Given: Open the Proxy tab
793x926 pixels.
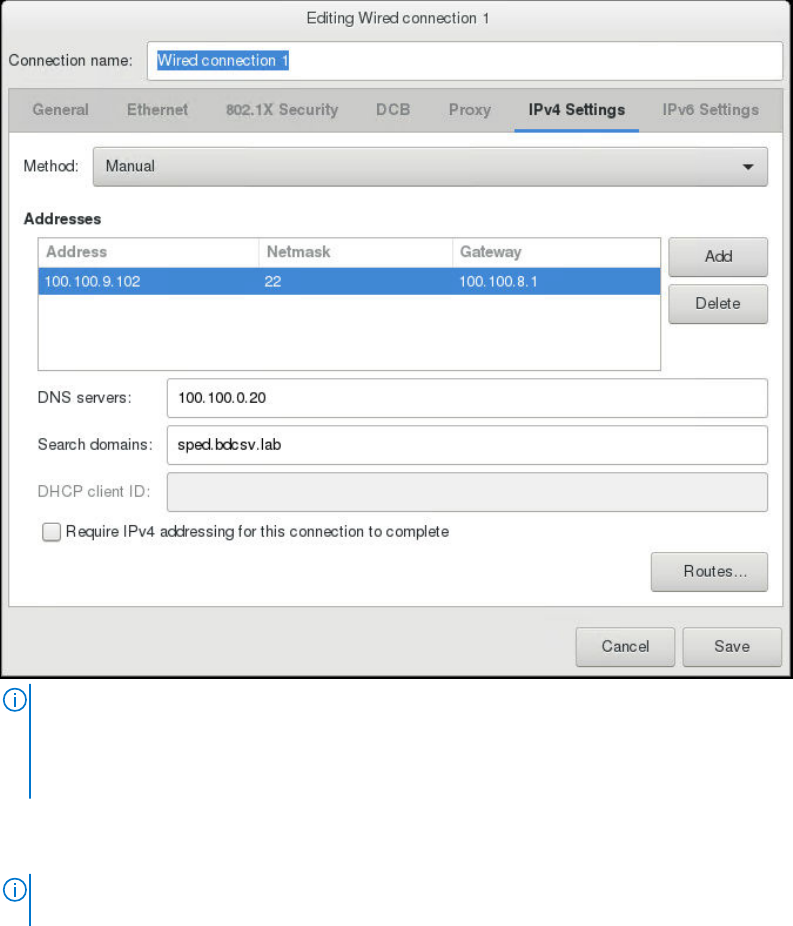Looking at the screenshot, I should [469, 110].
